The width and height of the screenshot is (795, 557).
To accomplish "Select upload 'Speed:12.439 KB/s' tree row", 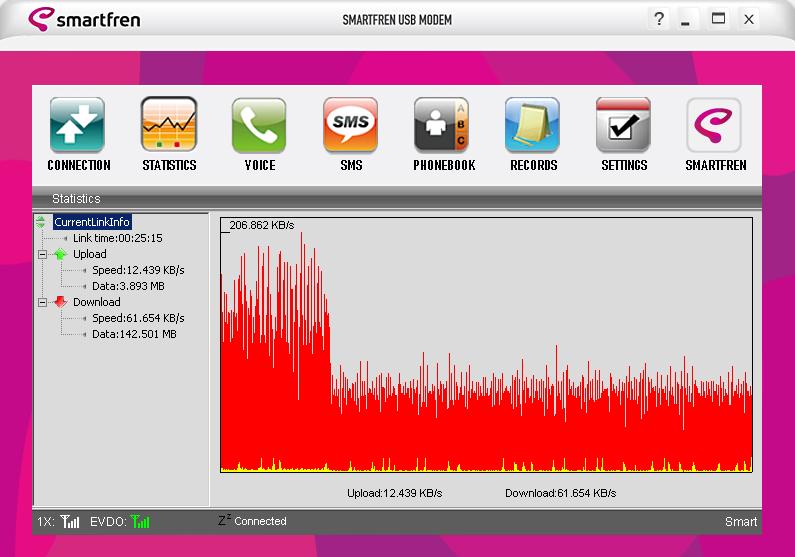I will [138, 270].
